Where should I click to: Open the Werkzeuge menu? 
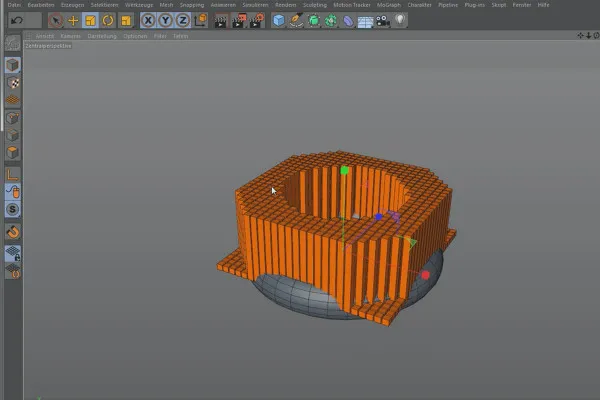coord(139,5)
